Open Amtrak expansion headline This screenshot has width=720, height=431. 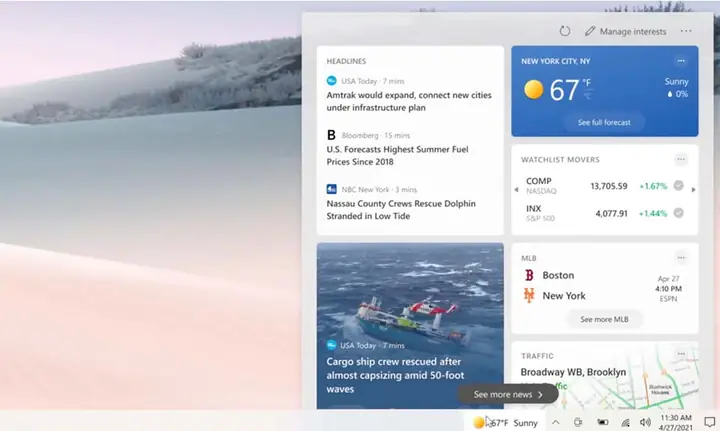pos(409,101)
